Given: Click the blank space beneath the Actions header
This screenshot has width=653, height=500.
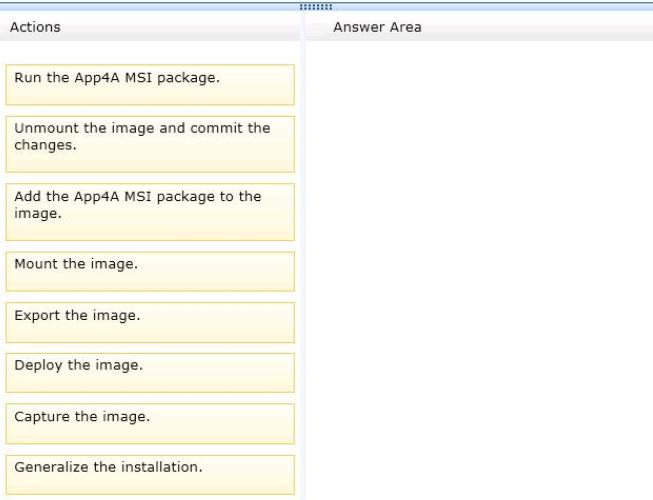Looking at the screenshot, I should point(150,52).
